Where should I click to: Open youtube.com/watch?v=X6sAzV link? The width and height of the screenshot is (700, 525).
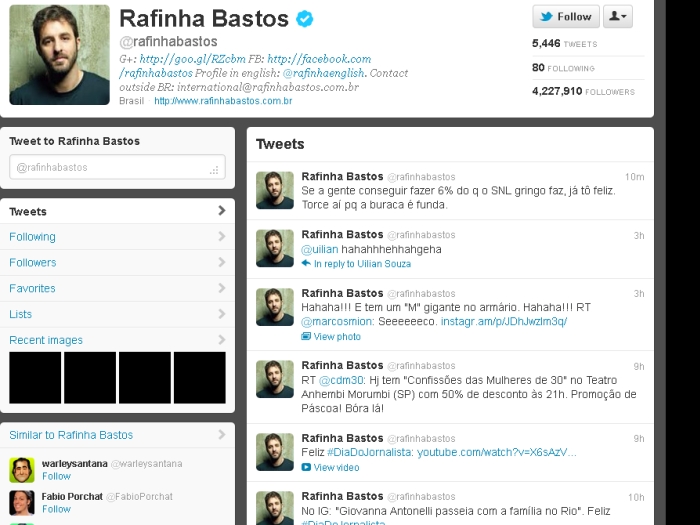[496, 452]
